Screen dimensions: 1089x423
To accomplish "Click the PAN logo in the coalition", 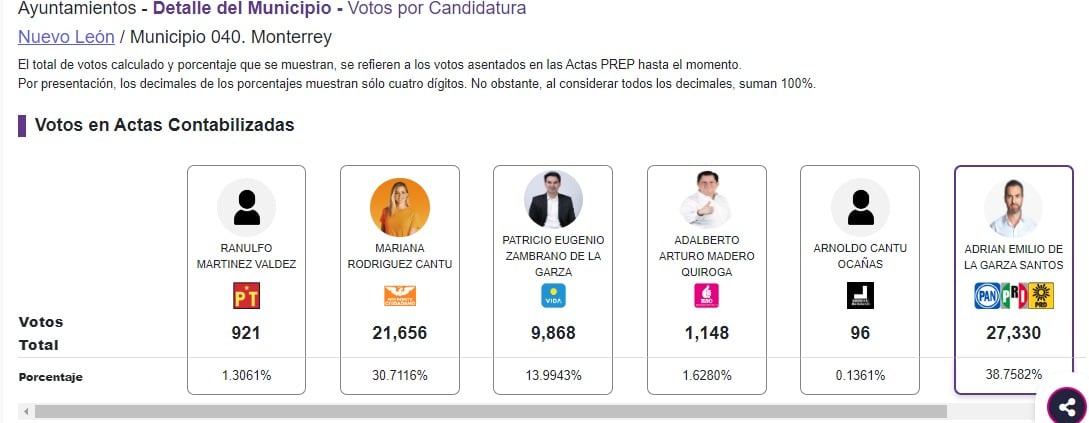I will (987, 296).
